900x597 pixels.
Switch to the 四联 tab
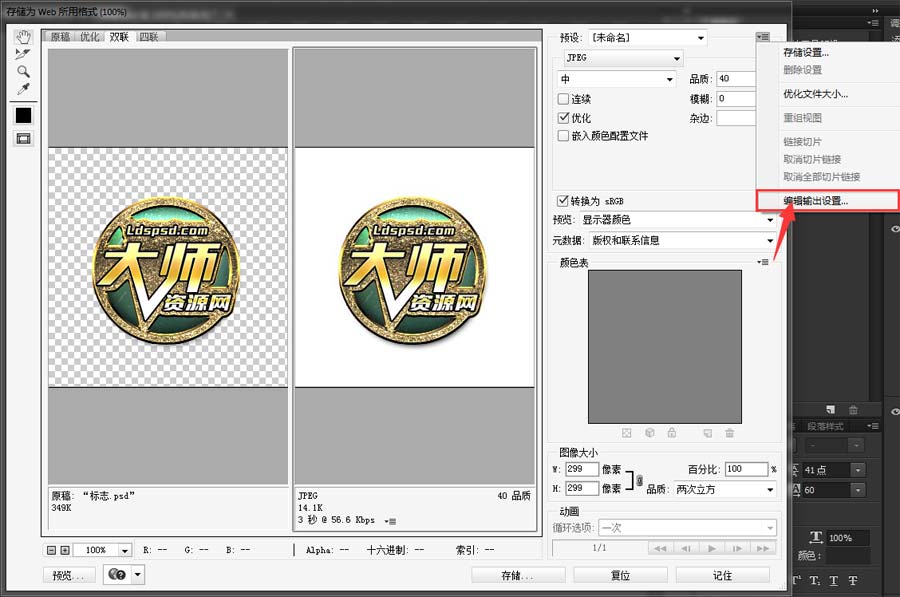[149, 37]
